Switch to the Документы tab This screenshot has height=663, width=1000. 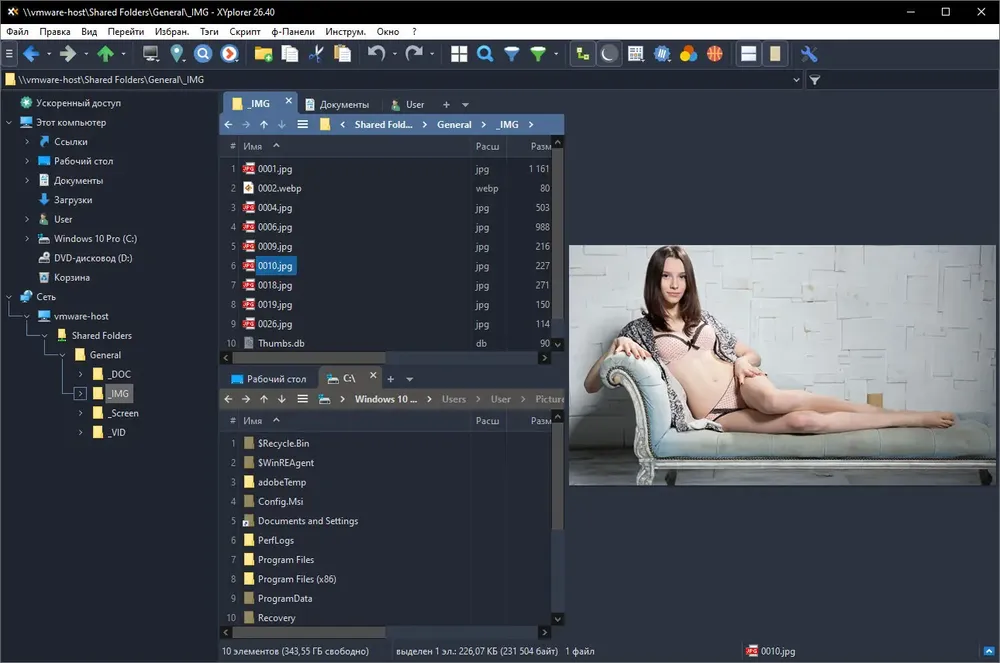tap(337, 105)
